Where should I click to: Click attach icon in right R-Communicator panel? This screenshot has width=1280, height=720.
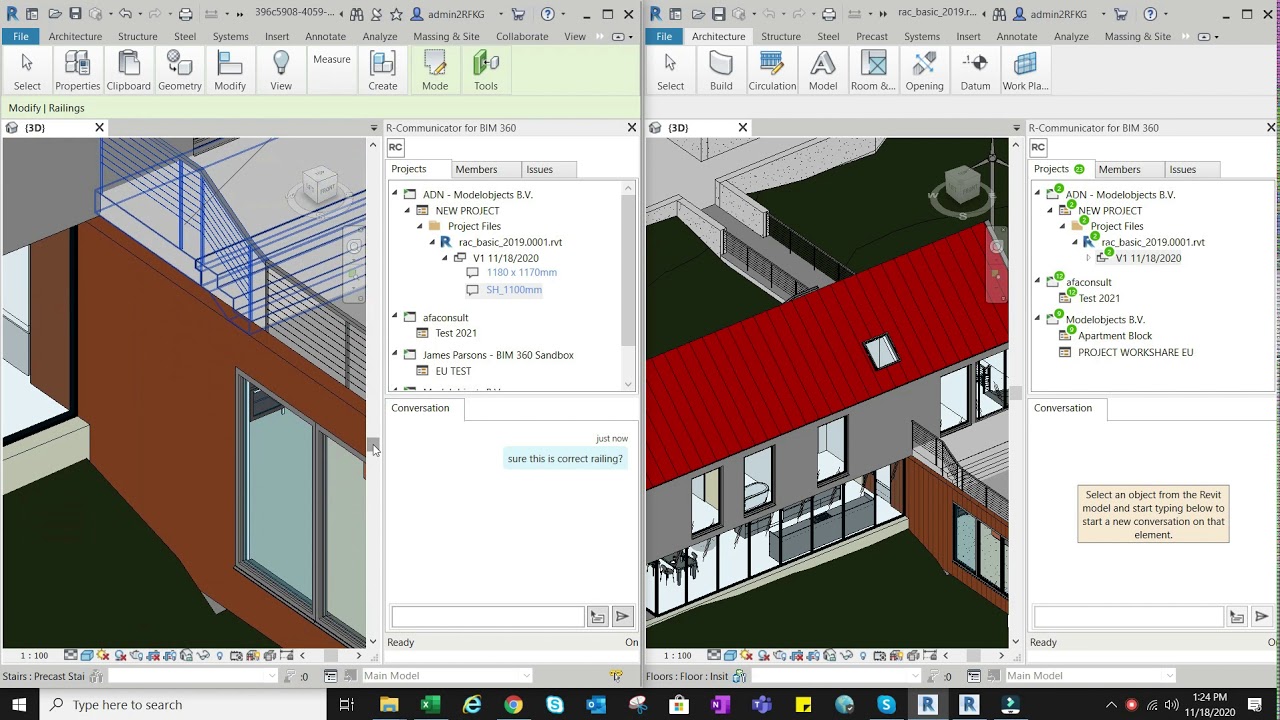[x=1237, y=617]
